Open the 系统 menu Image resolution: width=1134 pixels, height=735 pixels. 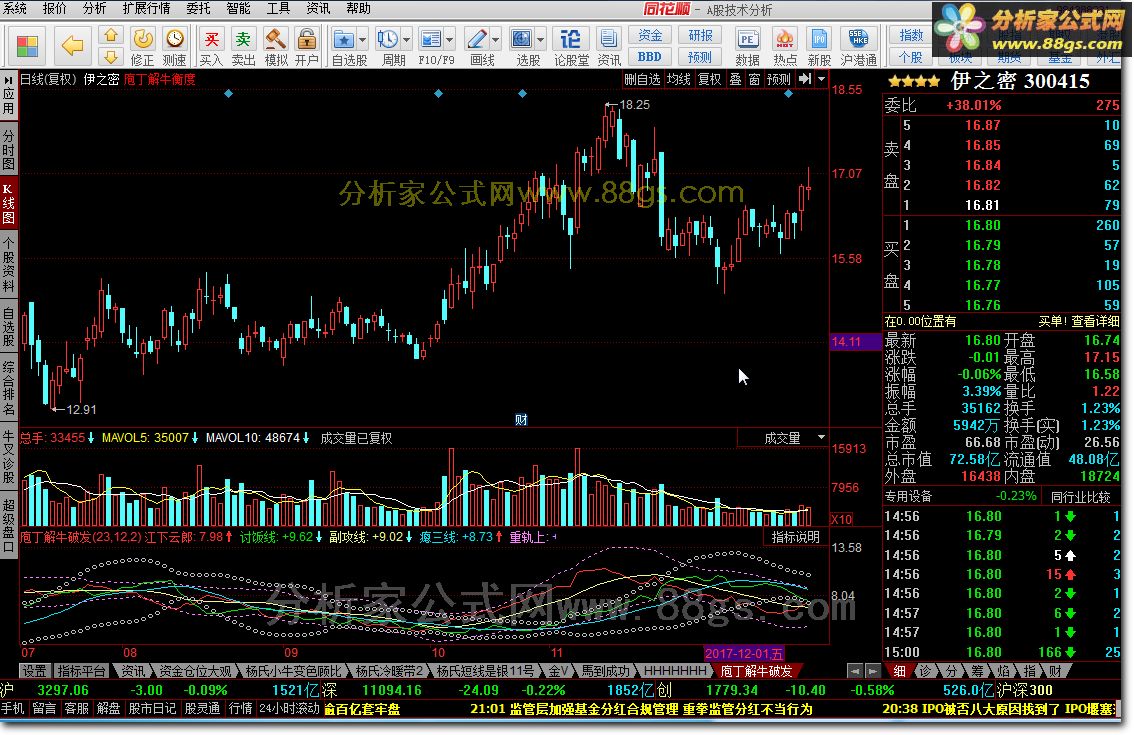14,9
